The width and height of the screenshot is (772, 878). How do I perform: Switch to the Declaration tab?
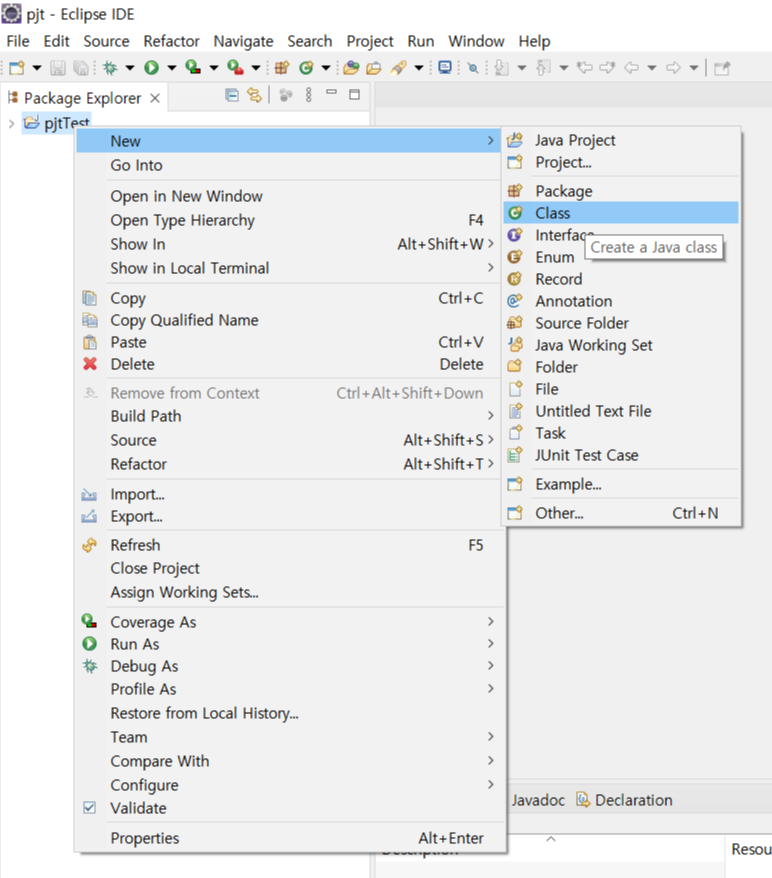click(625, 800)
